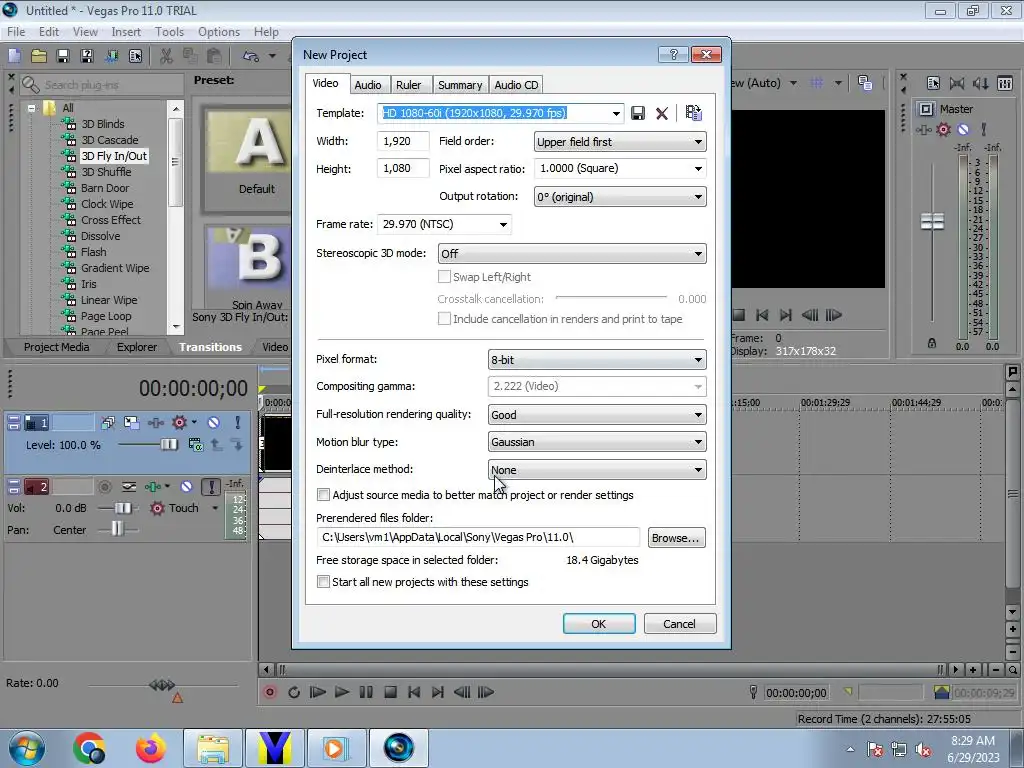Enable Adjust source media to match project
The width and height of the screenshot is (1024, 768).
tap(323, 495)
